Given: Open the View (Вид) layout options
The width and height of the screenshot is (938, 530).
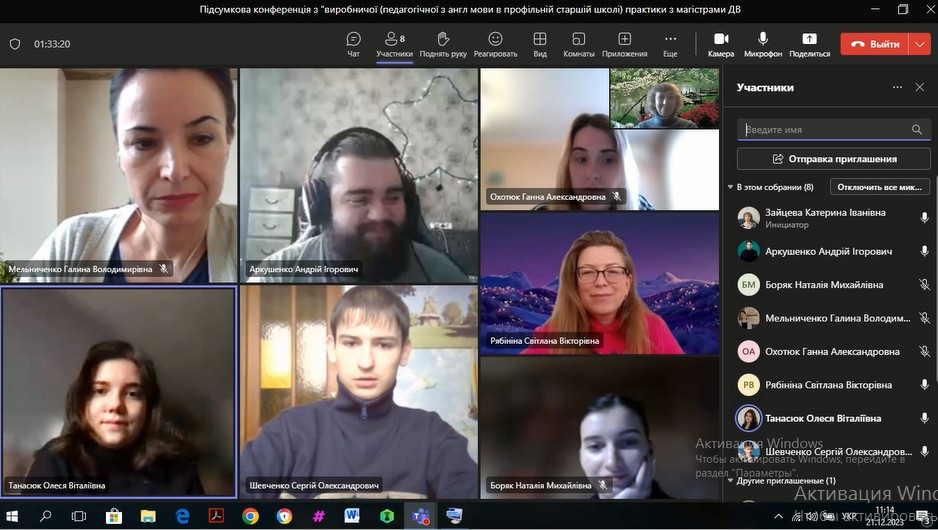Looking at the screenshot, I should click(x=540, y=44).
